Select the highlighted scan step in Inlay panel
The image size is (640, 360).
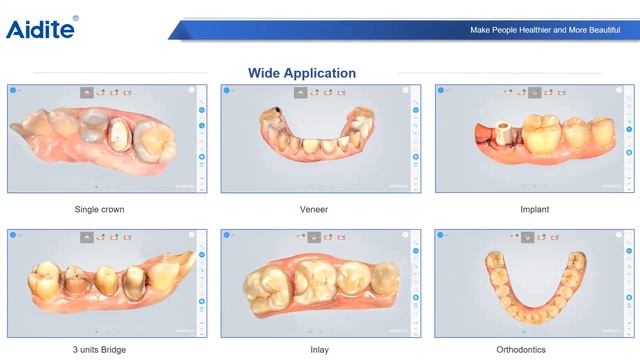coord(314,237)
